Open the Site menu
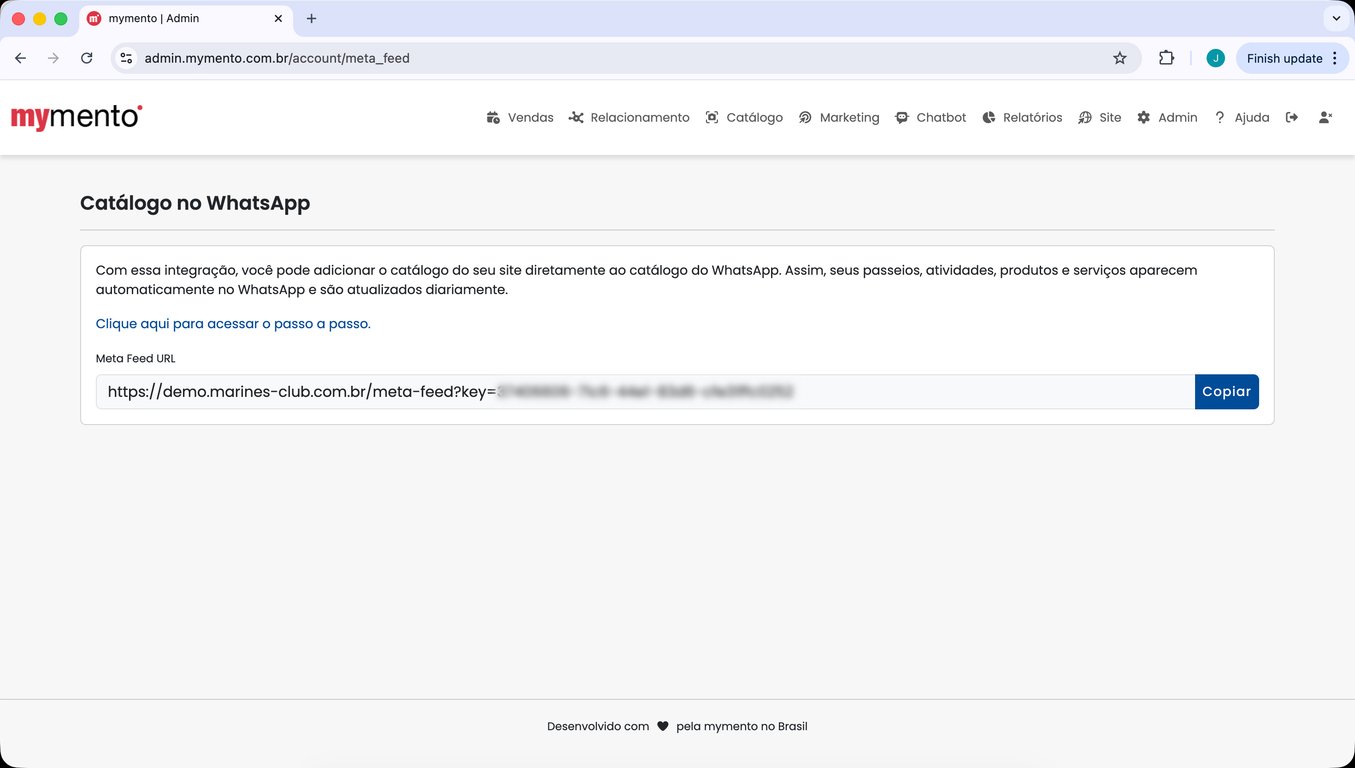 point(1099,117)
